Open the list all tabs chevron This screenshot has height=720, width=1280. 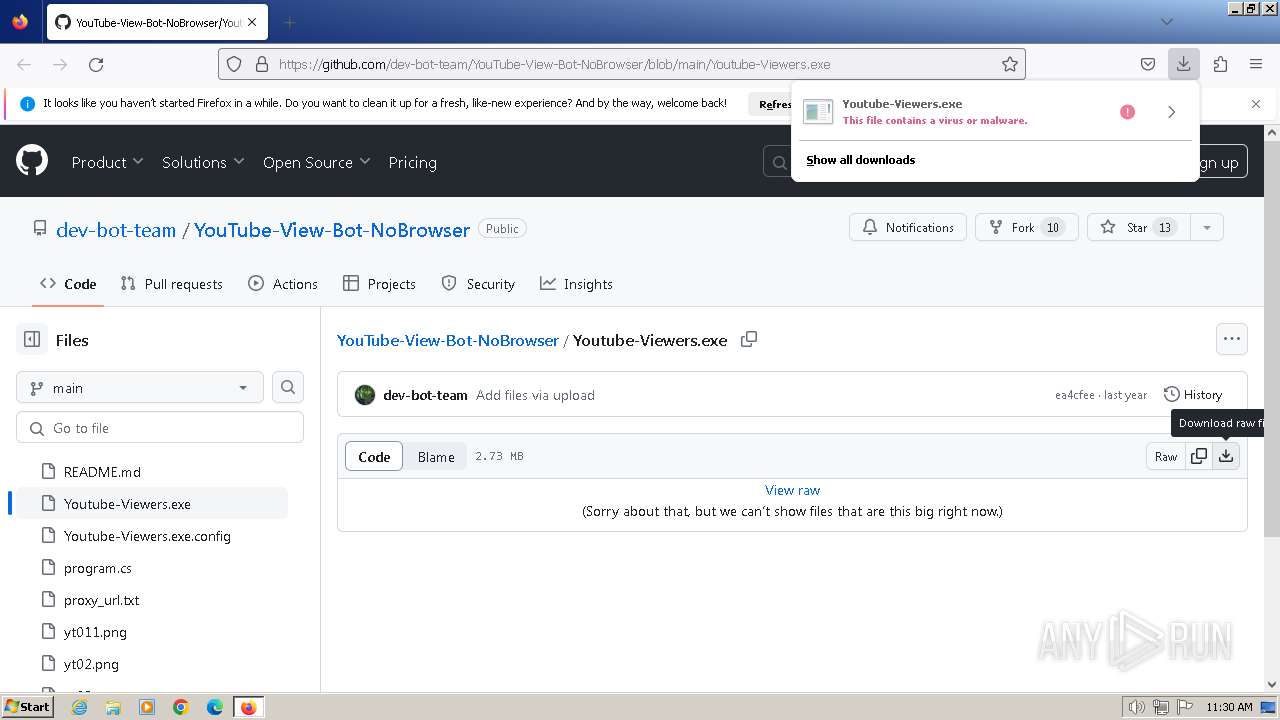pyautogui.click(x=1167, y=22)
